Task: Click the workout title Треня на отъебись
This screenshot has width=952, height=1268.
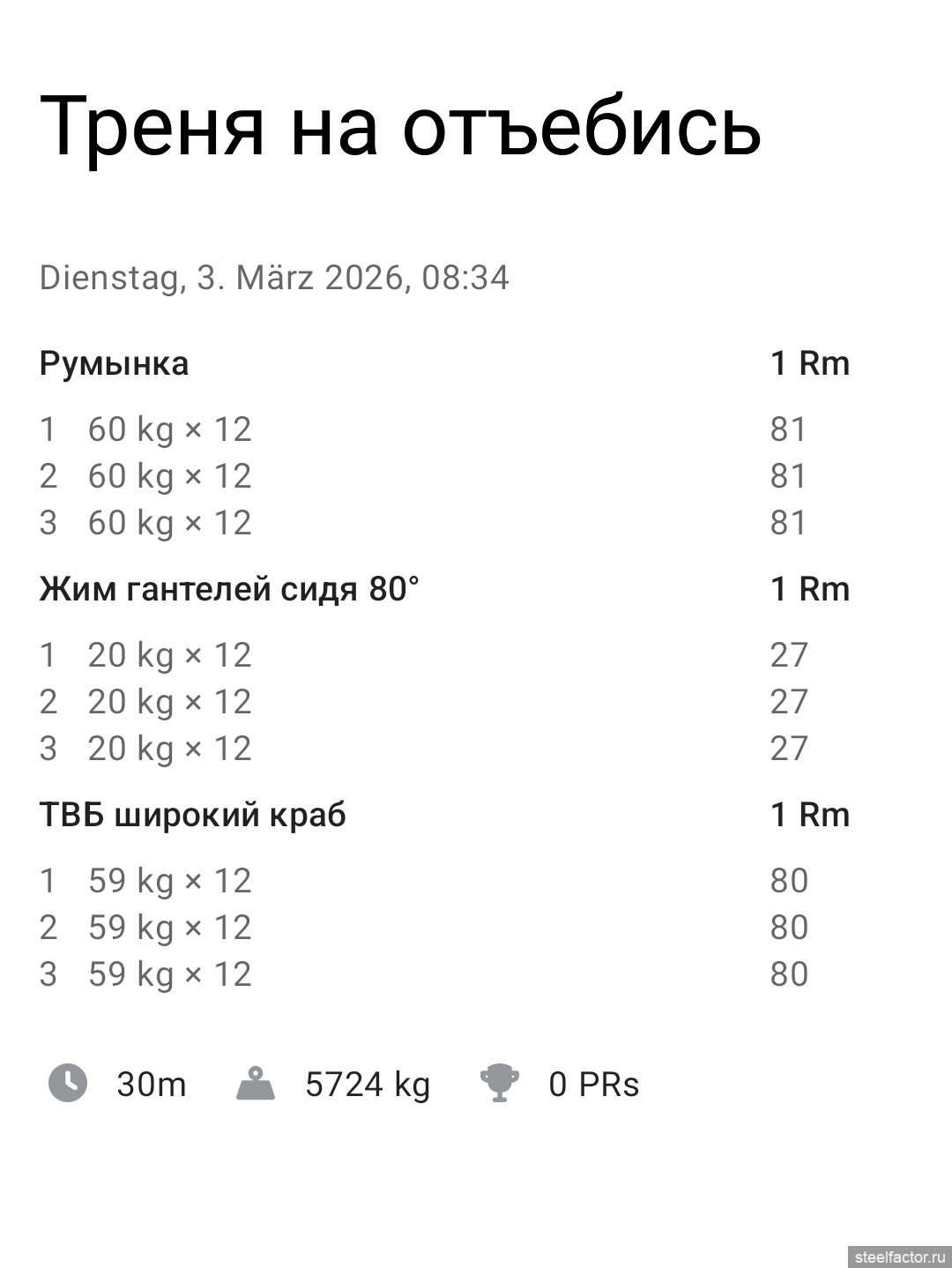Action: 400,126
